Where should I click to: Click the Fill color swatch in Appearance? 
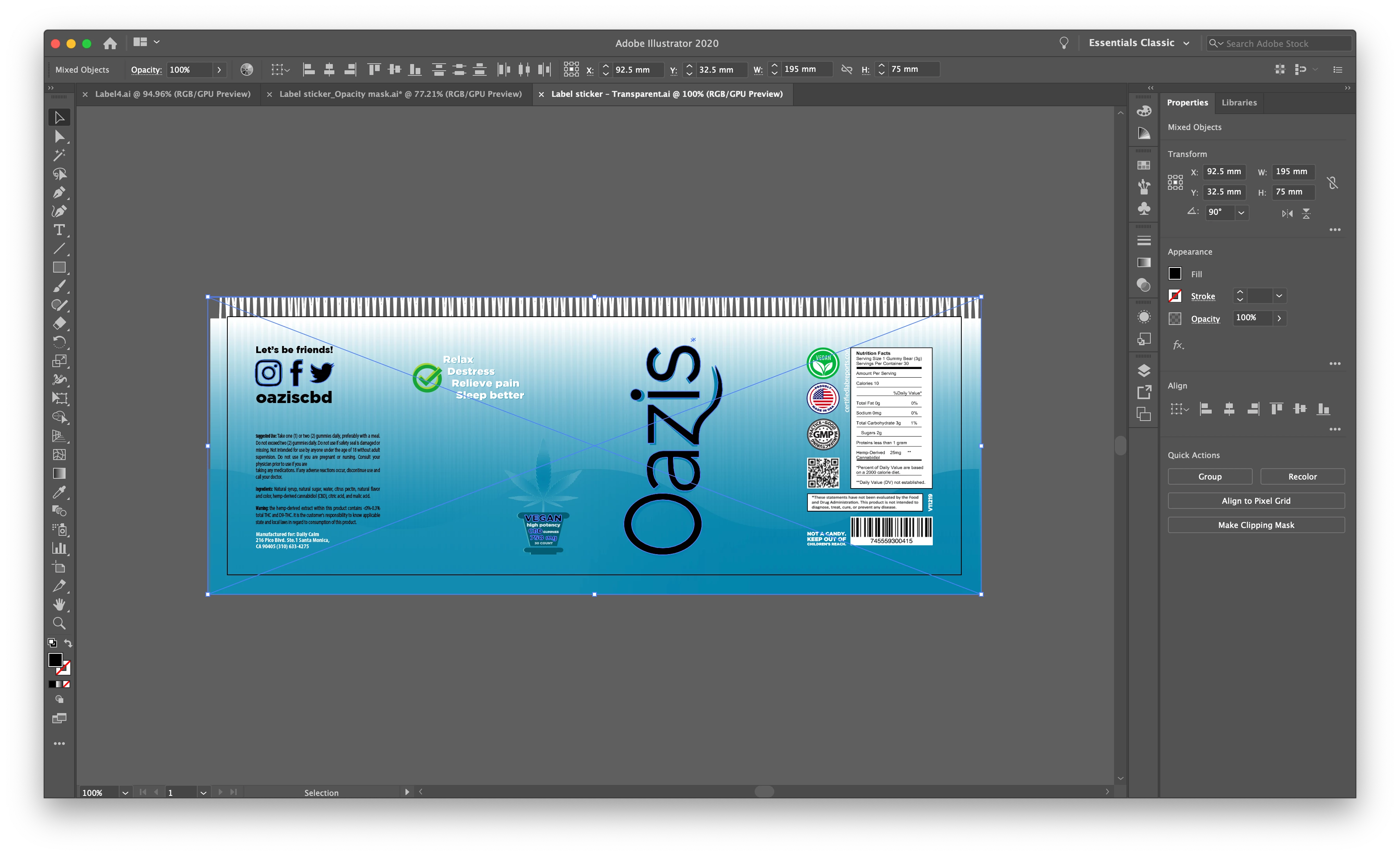pyautogui.click(x=1175, y=274)
